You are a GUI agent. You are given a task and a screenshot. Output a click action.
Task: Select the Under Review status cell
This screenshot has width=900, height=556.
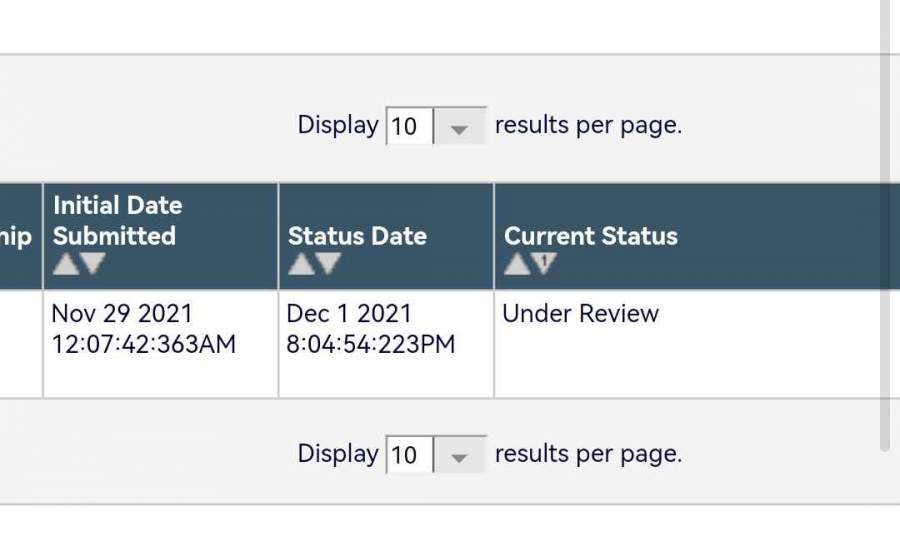coord(580,314)
